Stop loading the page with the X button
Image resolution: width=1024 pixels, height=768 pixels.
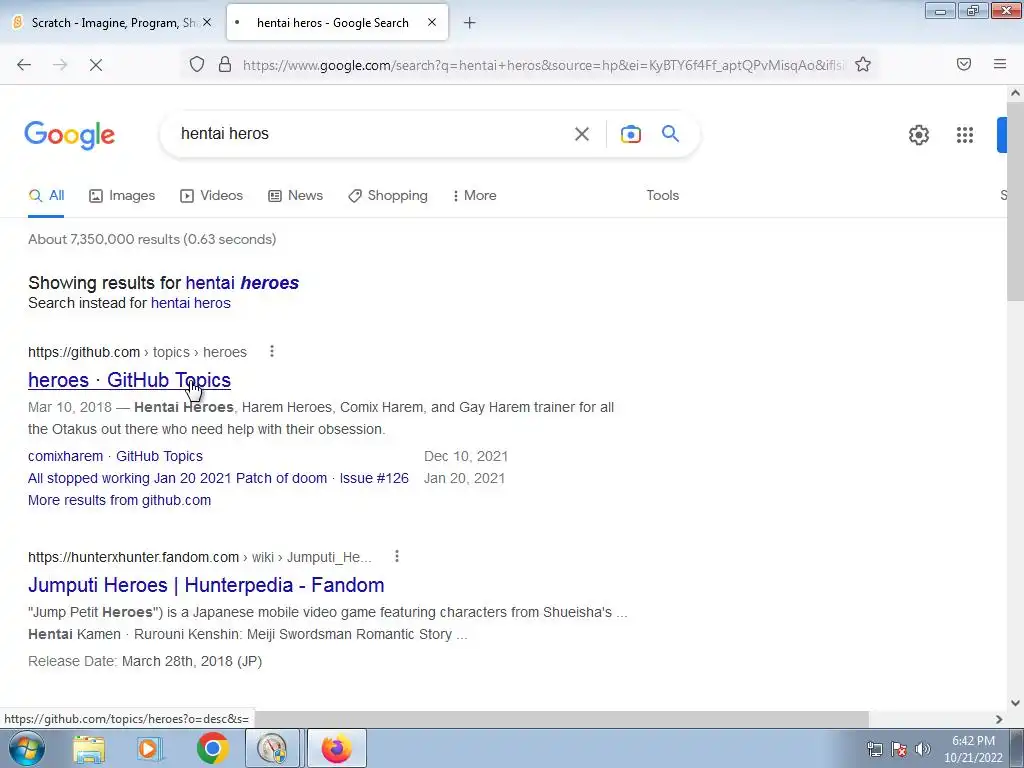point(96,65)
